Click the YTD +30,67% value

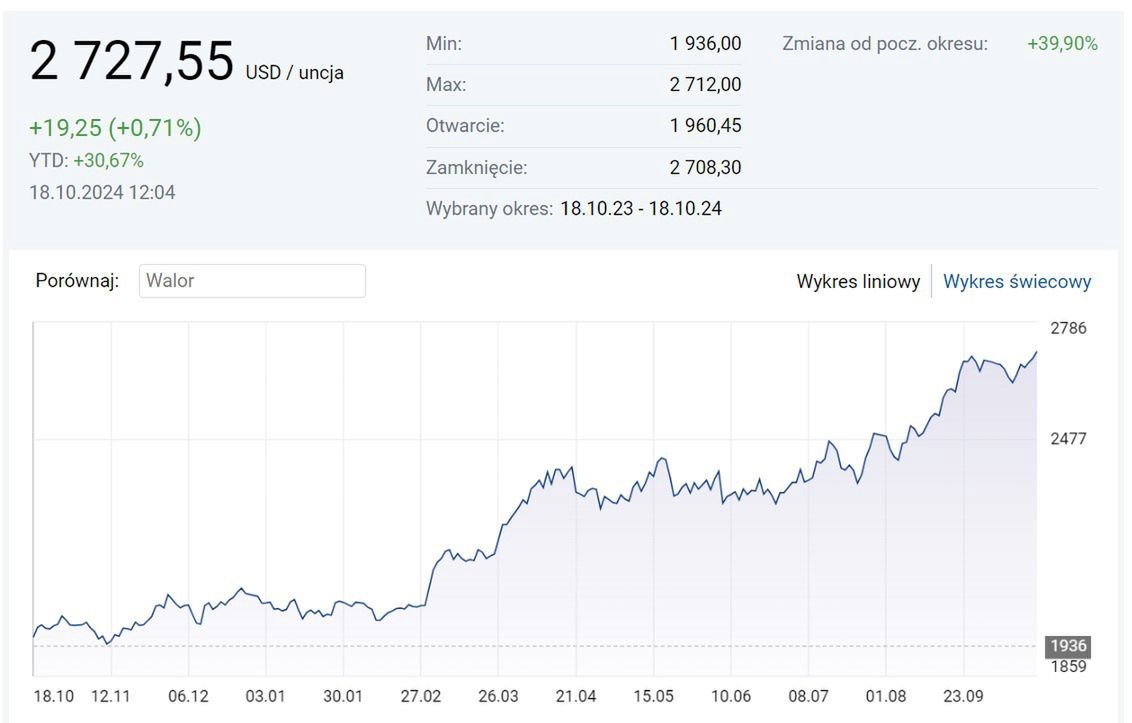[x=108, y=161]
